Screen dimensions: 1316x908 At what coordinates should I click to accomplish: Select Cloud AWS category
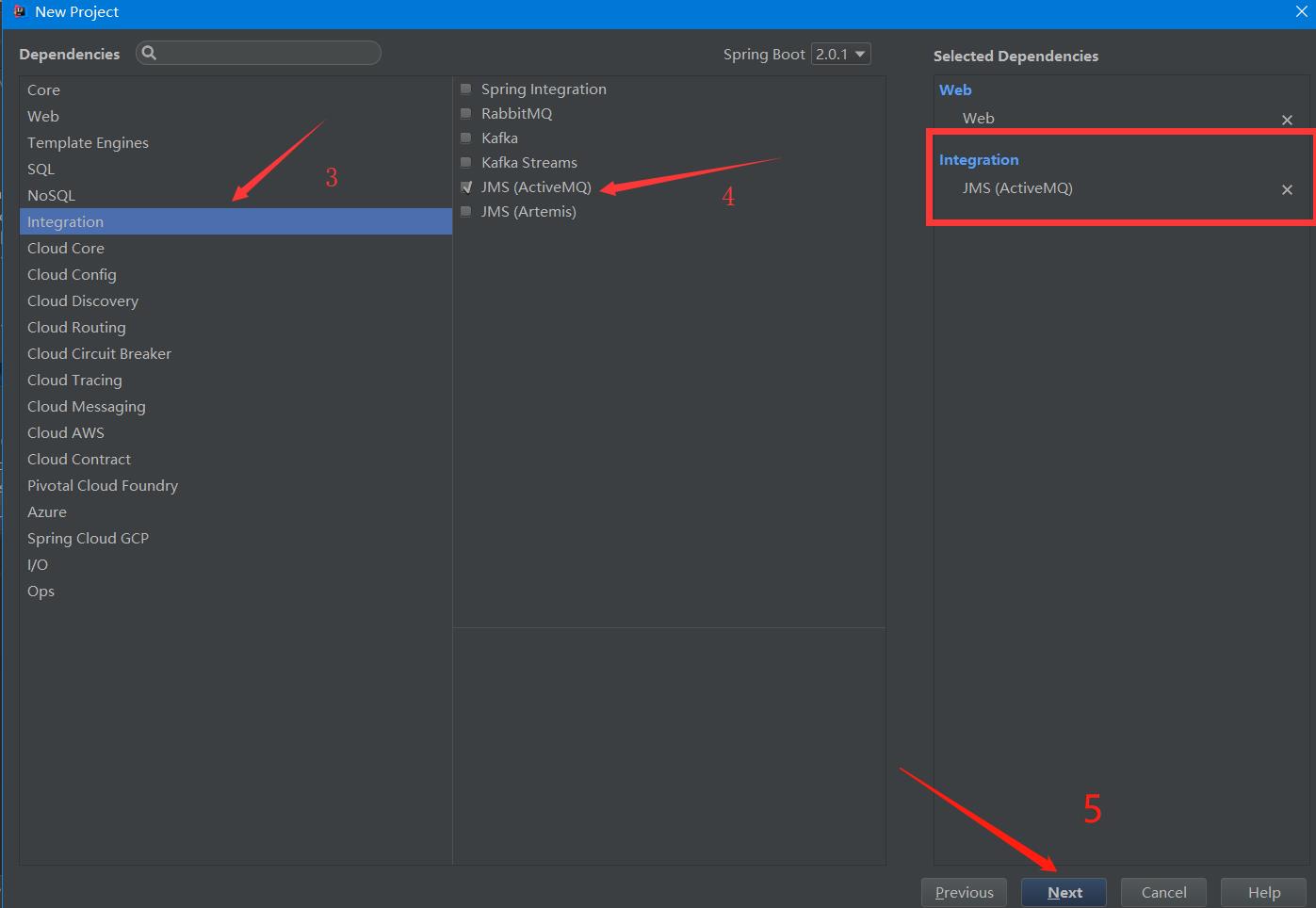click(236, 432)
